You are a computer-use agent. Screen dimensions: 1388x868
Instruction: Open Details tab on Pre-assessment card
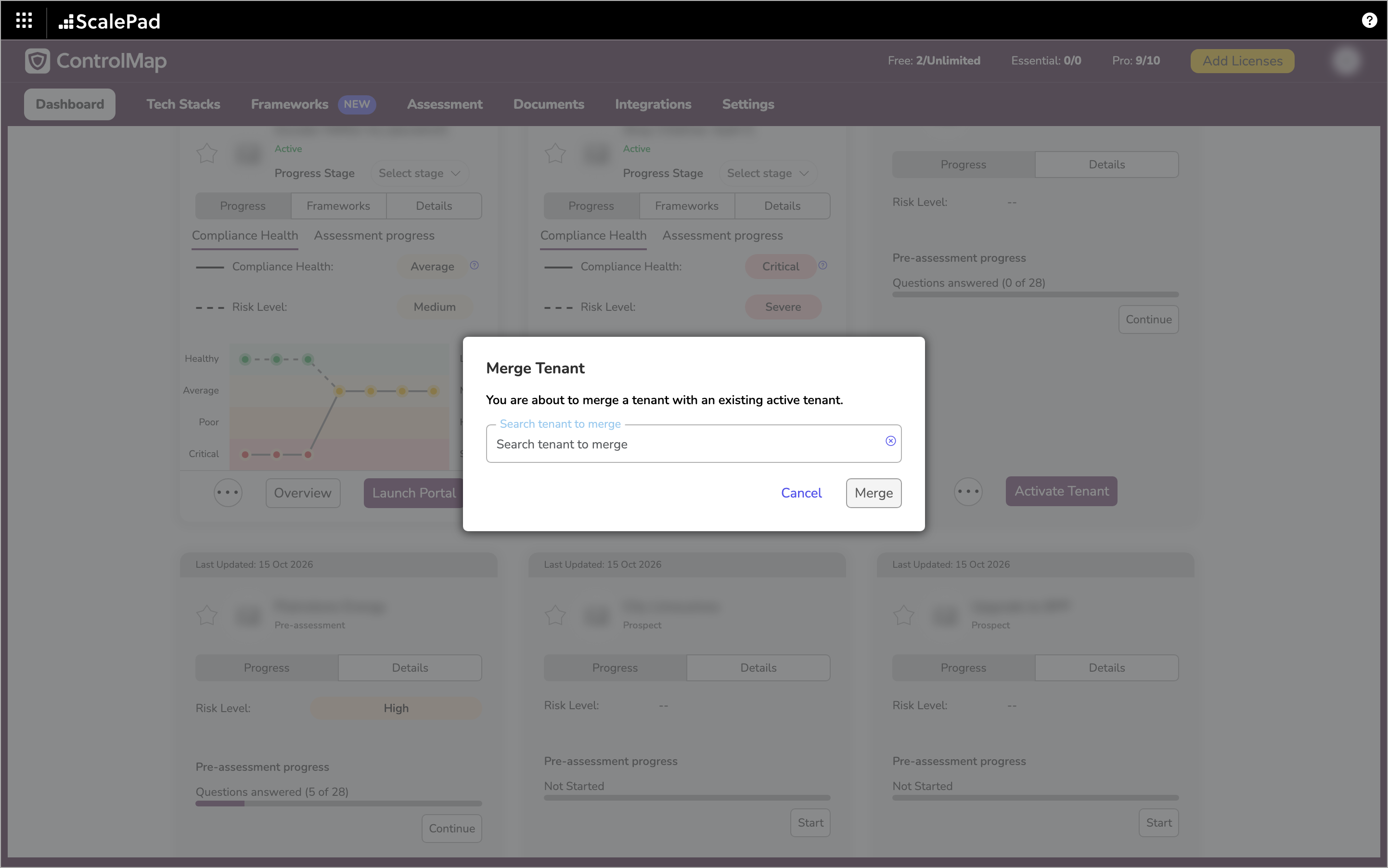[x=410, y=668]
